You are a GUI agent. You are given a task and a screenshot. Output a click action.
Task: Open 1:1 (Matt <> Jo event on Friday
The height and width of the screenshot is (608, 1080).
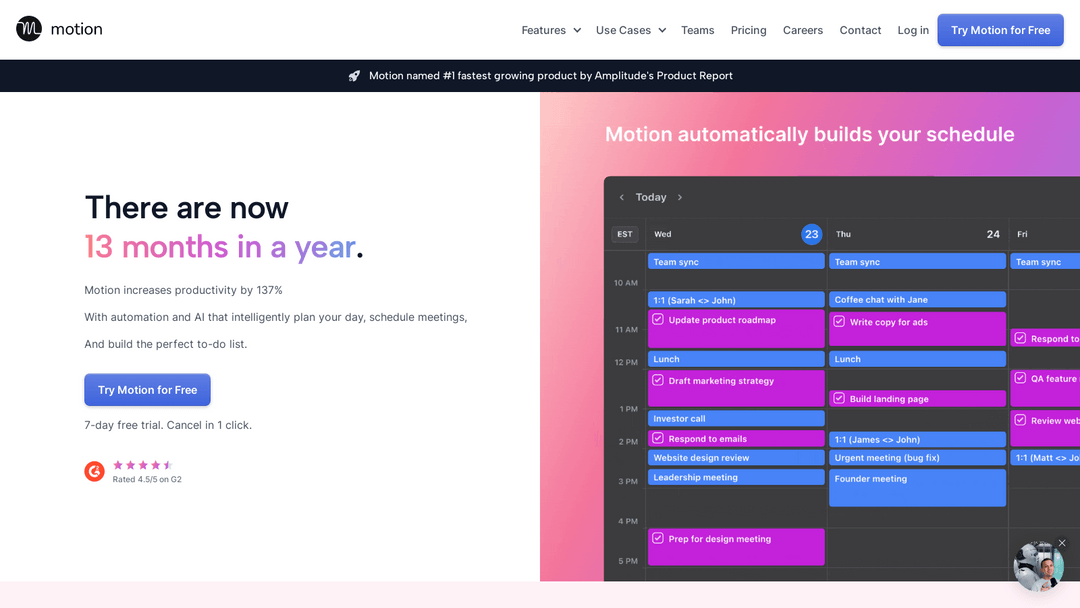pos(1045,457)
